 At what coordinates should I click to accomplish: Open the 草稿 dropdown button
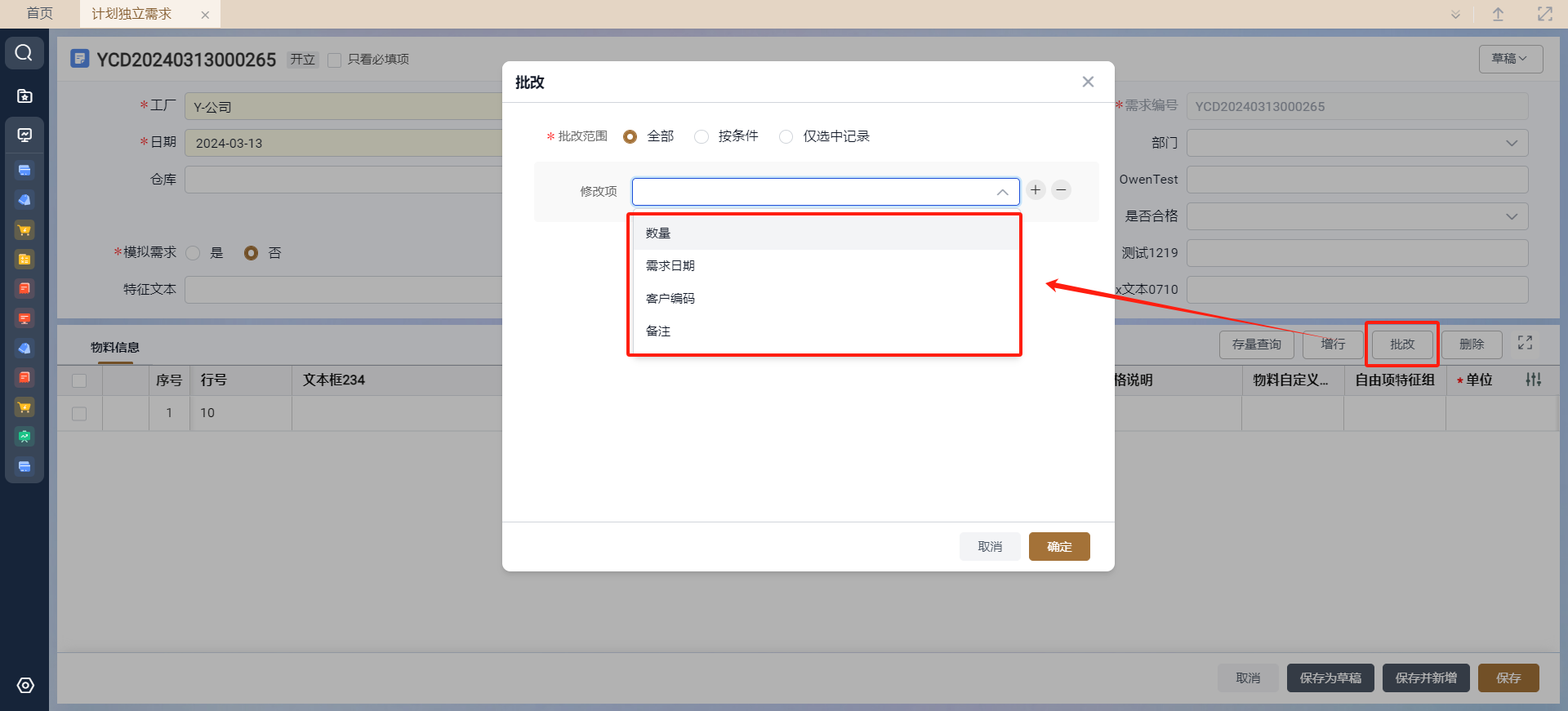pyautogui.click(x=1510, y=59)
